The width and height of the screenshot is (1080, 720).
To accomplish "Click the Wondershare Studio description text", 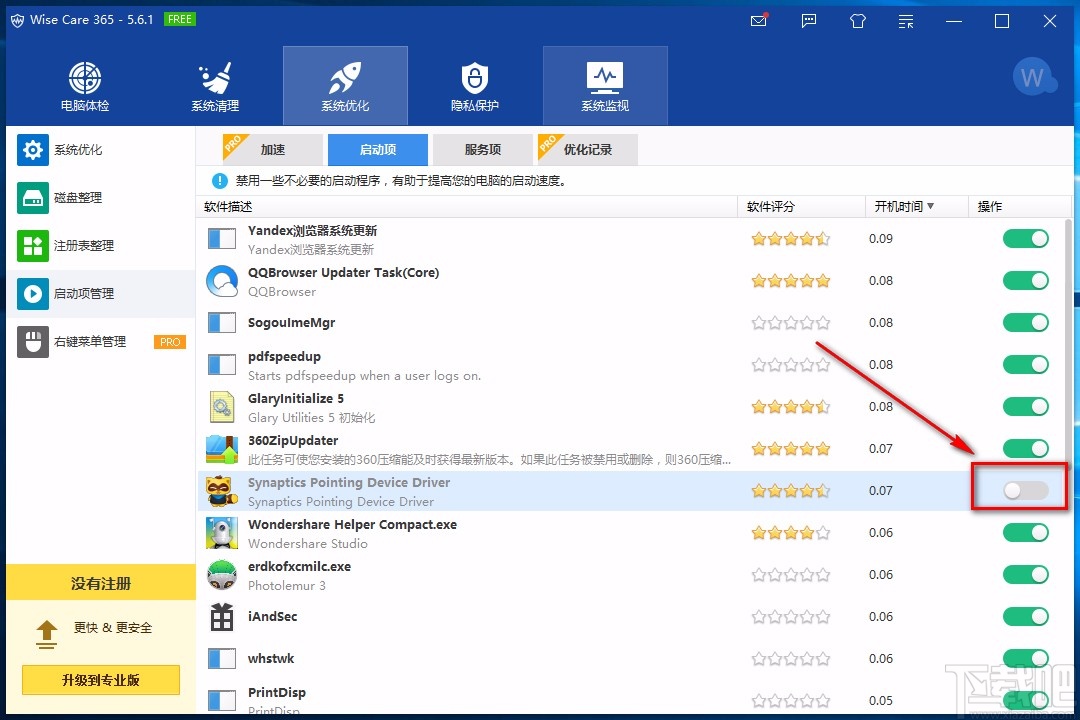I will coord(308,544).
